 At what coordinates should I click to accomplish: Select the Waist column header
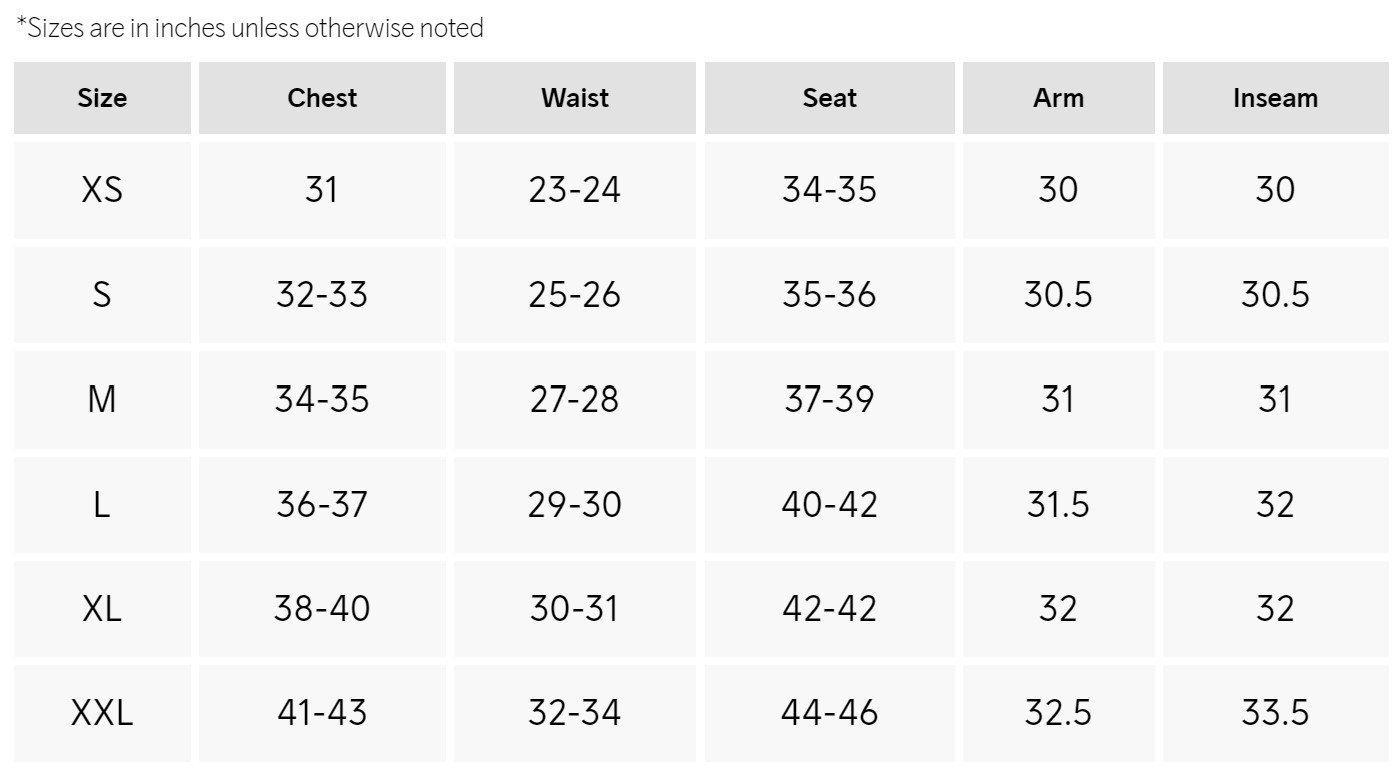(x=575, y=98)
